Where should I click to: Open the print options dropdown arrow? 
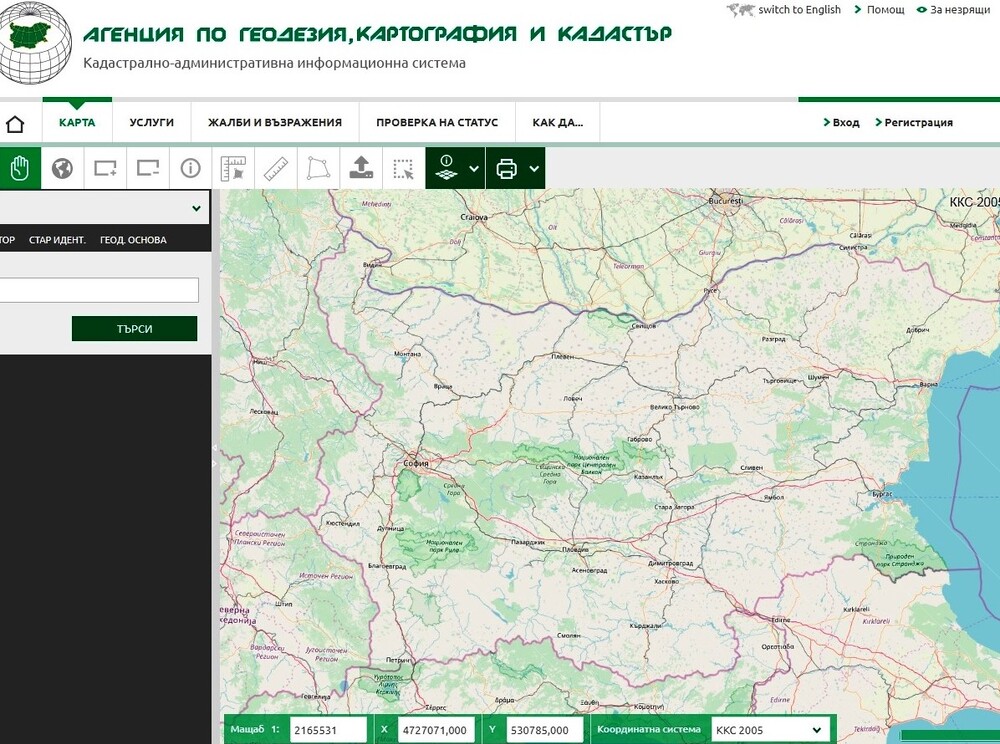(x=534, y=169)
